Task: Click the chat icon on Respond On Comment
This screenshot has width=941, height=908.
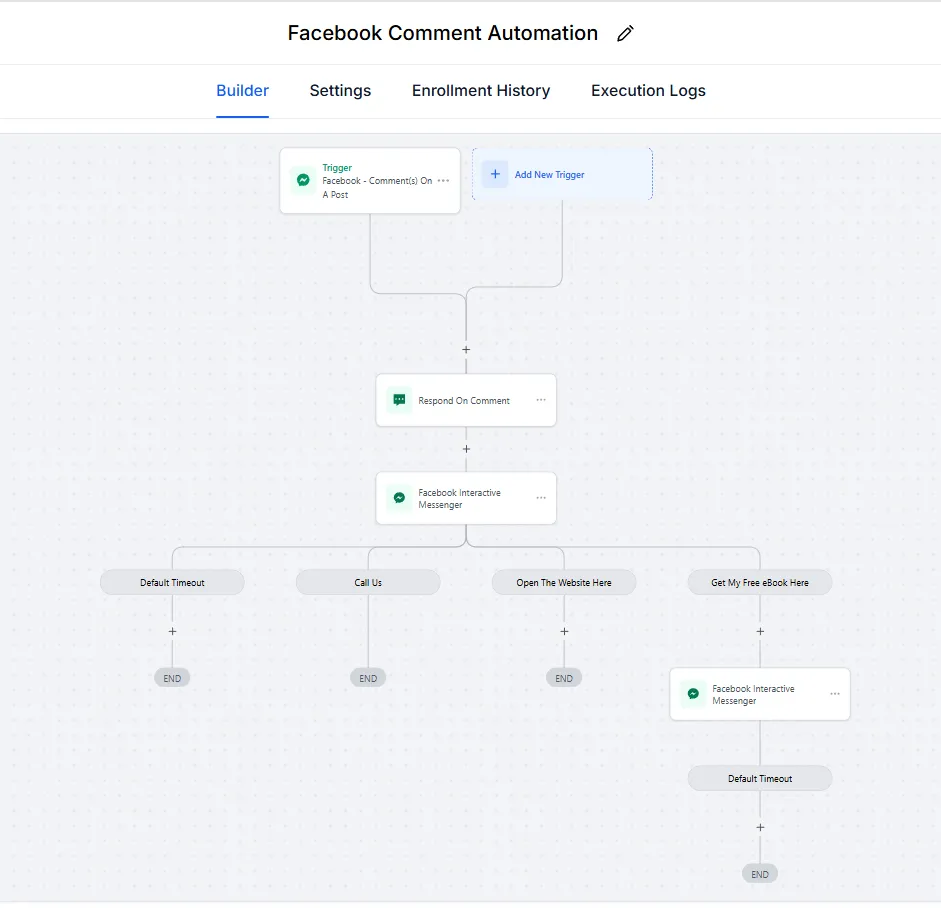Action: coord(399,400)
